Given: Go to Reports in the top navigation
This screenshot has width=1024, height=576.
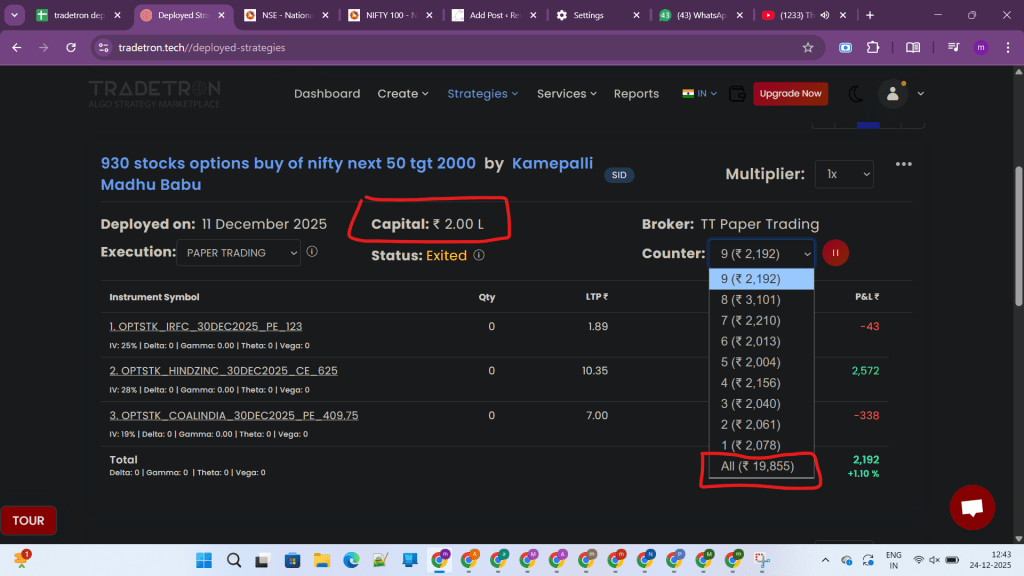Looking at the screenshot, I should coord(636,93).
